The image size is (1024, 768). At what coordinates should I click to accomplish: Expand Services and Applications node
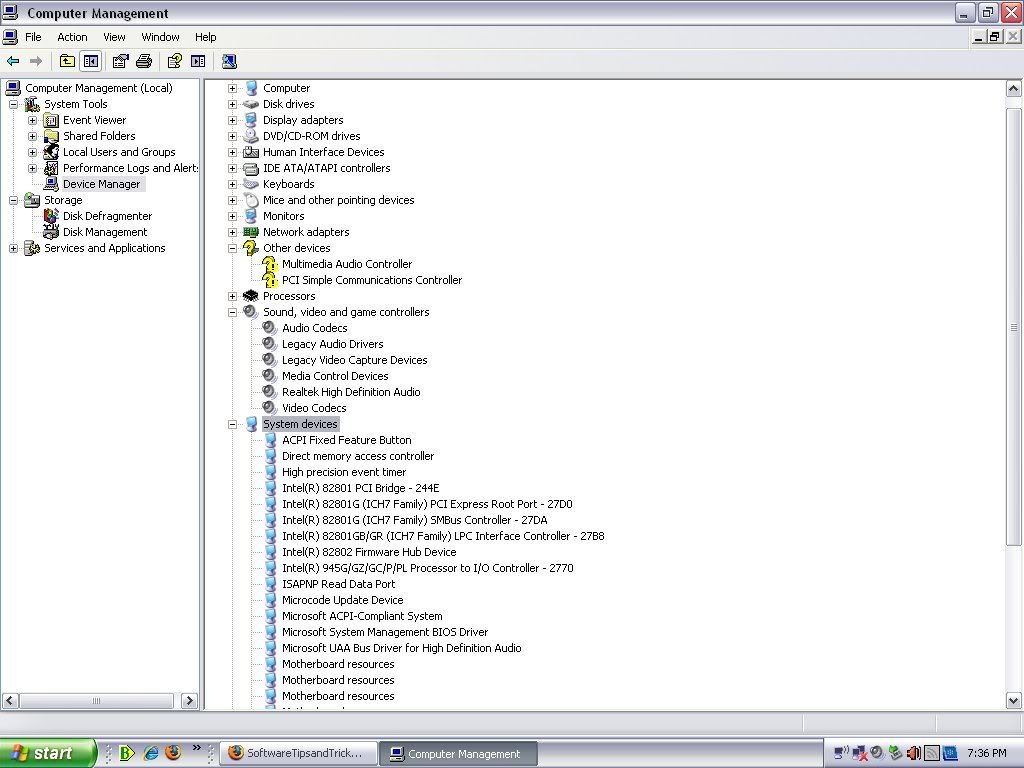(x=14, y=248)
